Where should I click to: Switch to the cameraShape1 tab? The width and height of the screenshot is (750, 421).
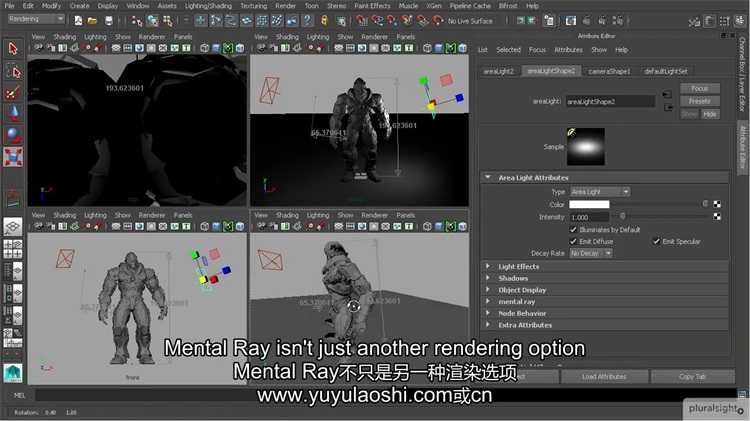(609, 71)
